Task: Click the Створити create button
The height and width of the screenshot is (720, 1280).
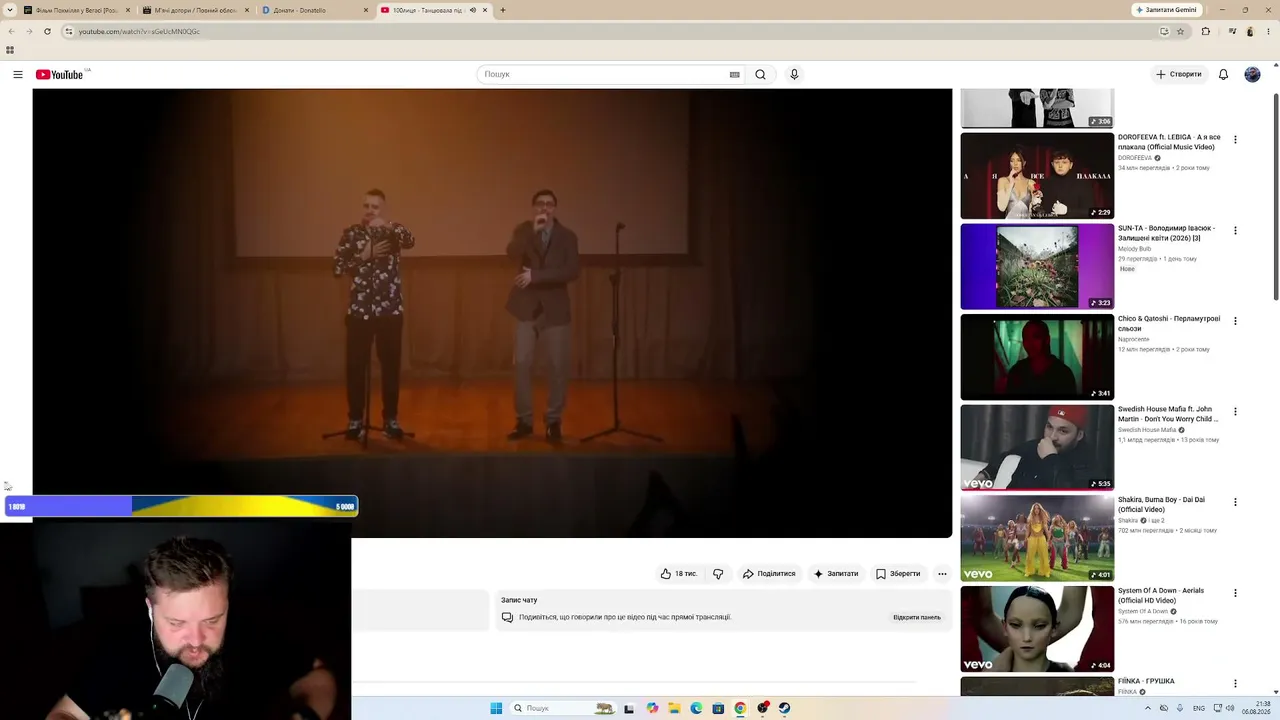Action: coord(1178,74)
